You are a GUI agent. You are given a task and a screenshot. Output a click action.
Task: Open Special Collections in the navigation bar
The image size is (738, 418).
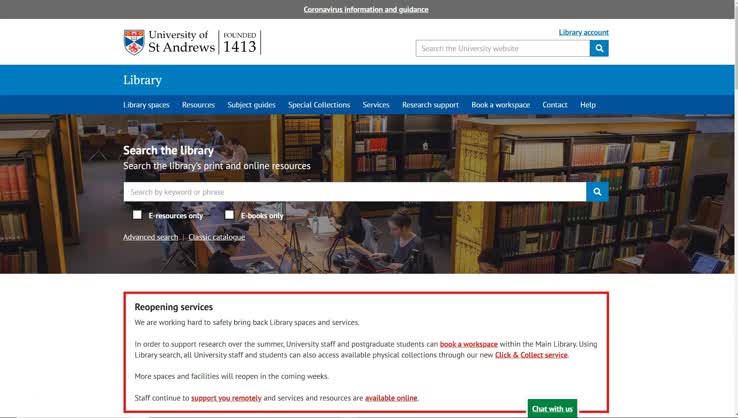coord(319,105)
